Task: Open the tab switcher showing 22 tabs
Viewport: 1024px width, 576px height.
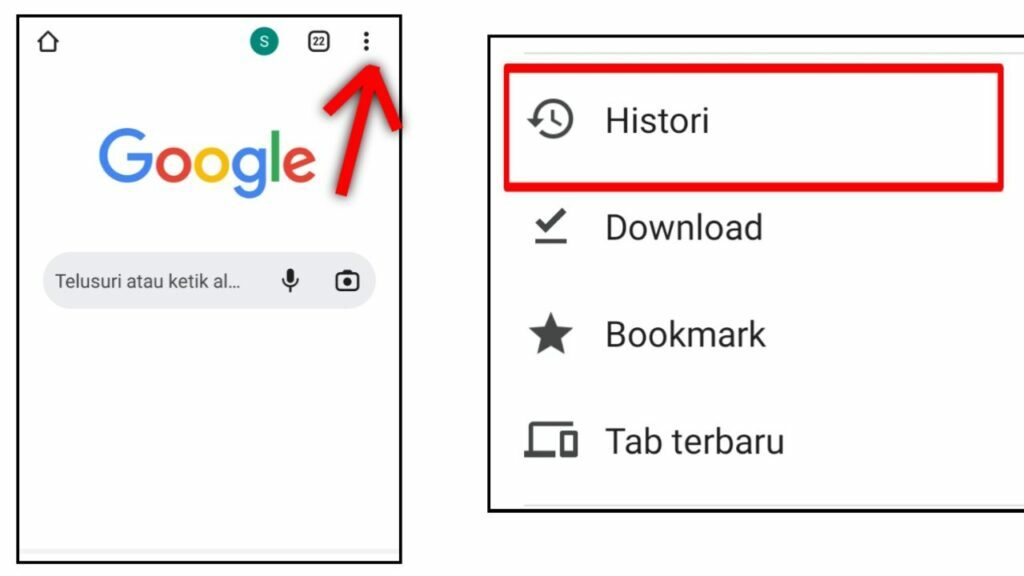Action: [x=319, y=42]
